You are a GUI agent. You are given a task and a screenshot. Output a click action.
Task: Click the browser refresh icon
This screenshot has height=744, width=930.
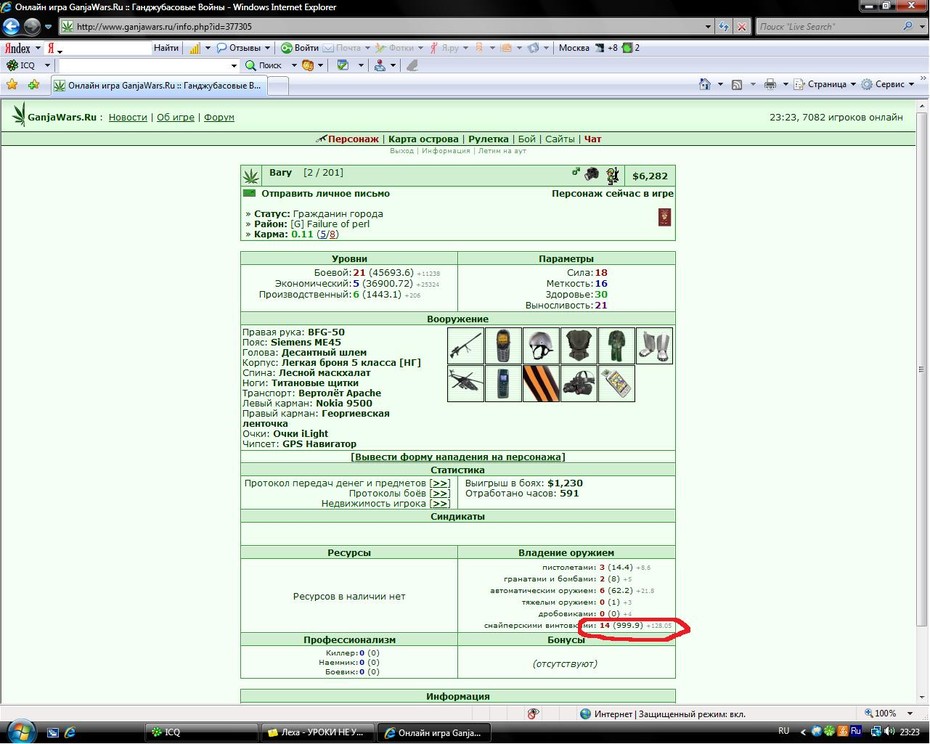click(724, 27)
